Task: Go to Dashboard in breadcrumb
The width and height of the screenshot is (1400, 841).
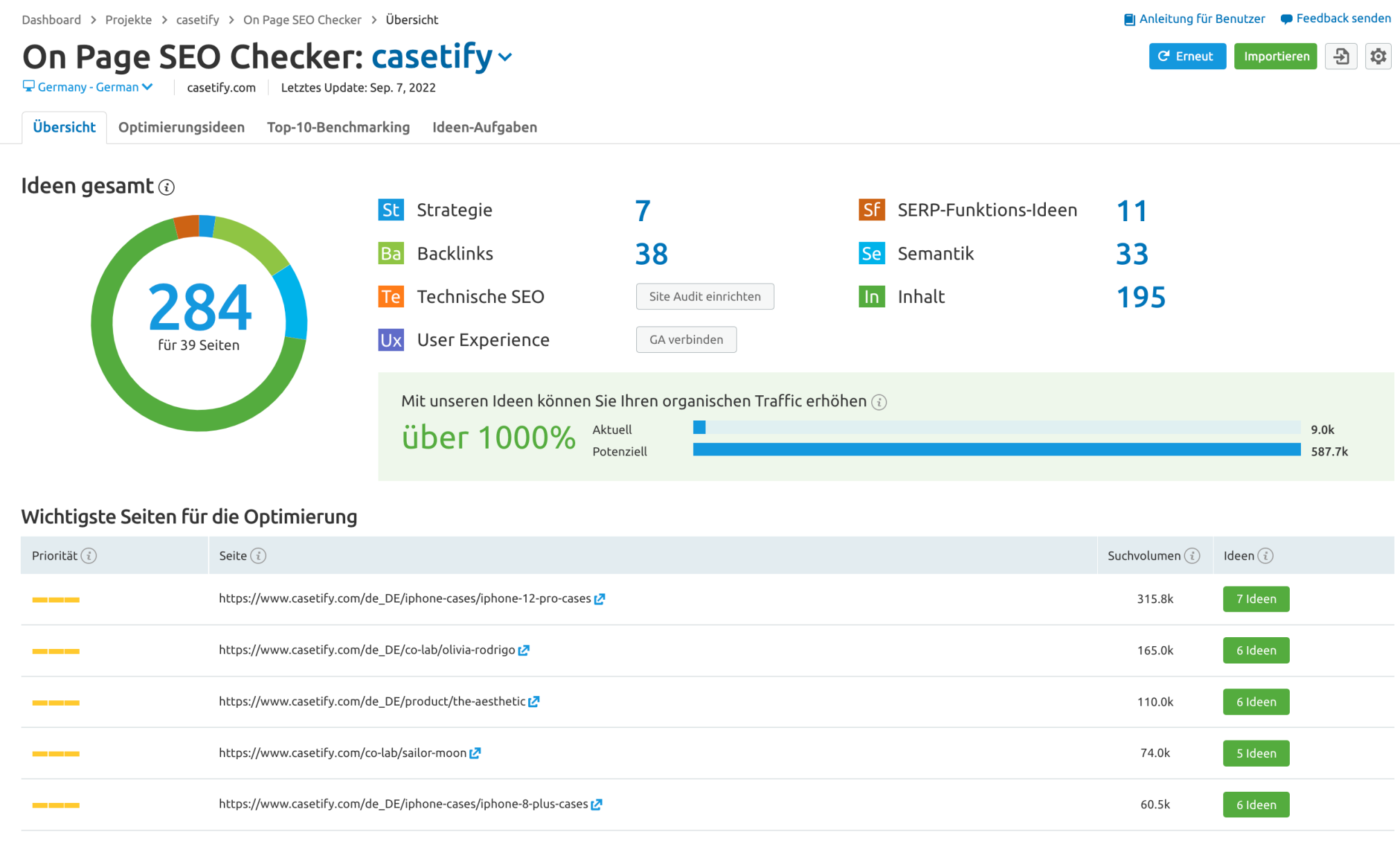Action: pyautogui.click(x=51, y=19)
